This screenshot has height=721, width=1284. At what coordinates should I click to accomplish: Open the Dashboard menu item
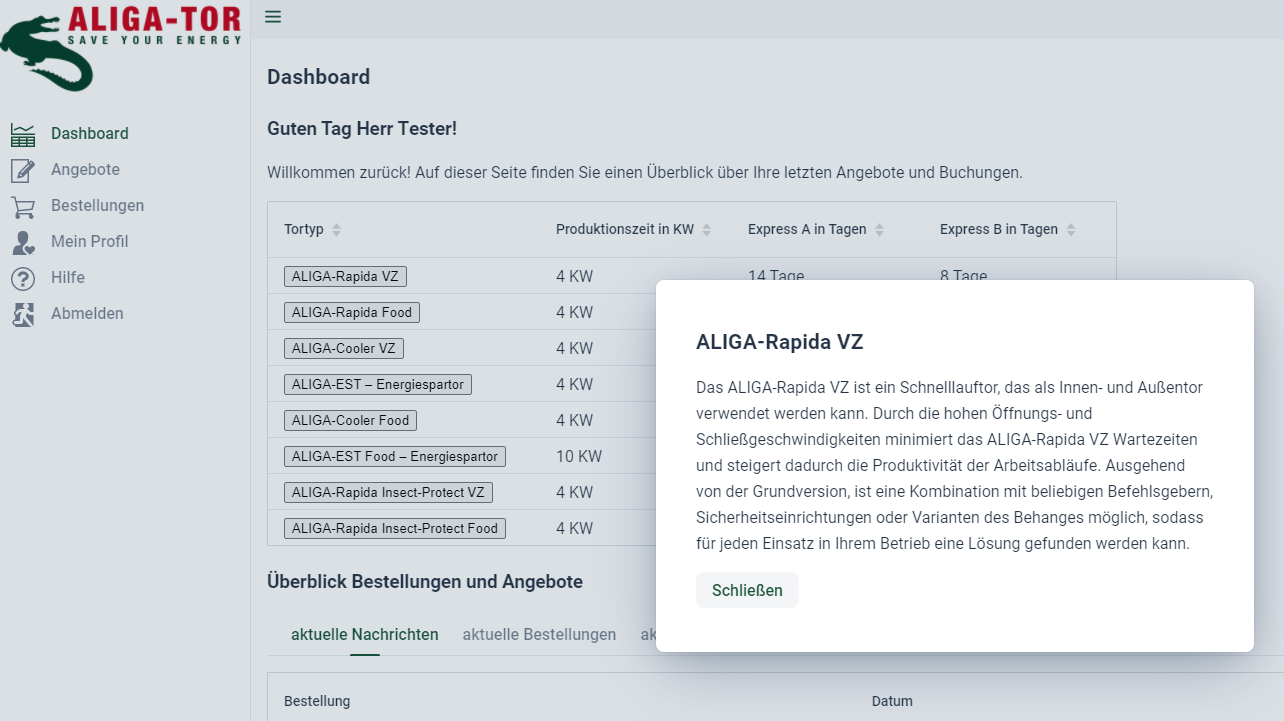90,134
